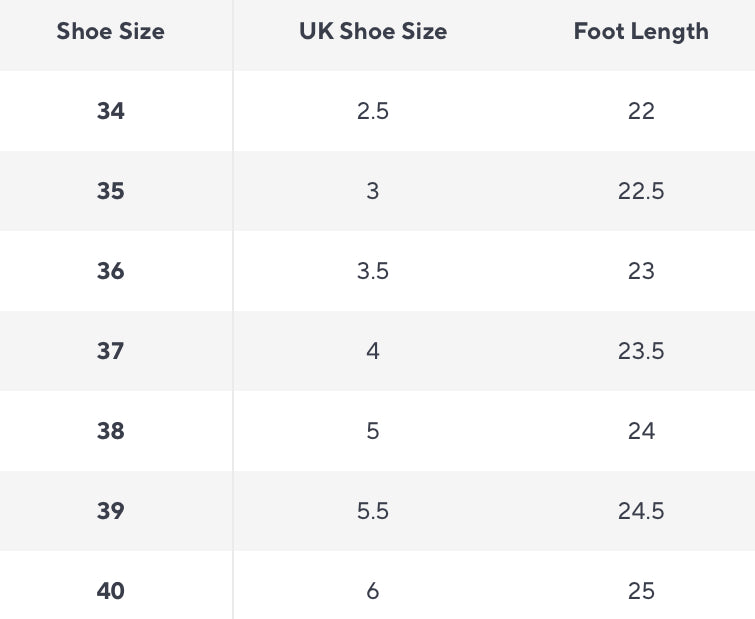Click foot length 22 cell

tap(641, 111)
